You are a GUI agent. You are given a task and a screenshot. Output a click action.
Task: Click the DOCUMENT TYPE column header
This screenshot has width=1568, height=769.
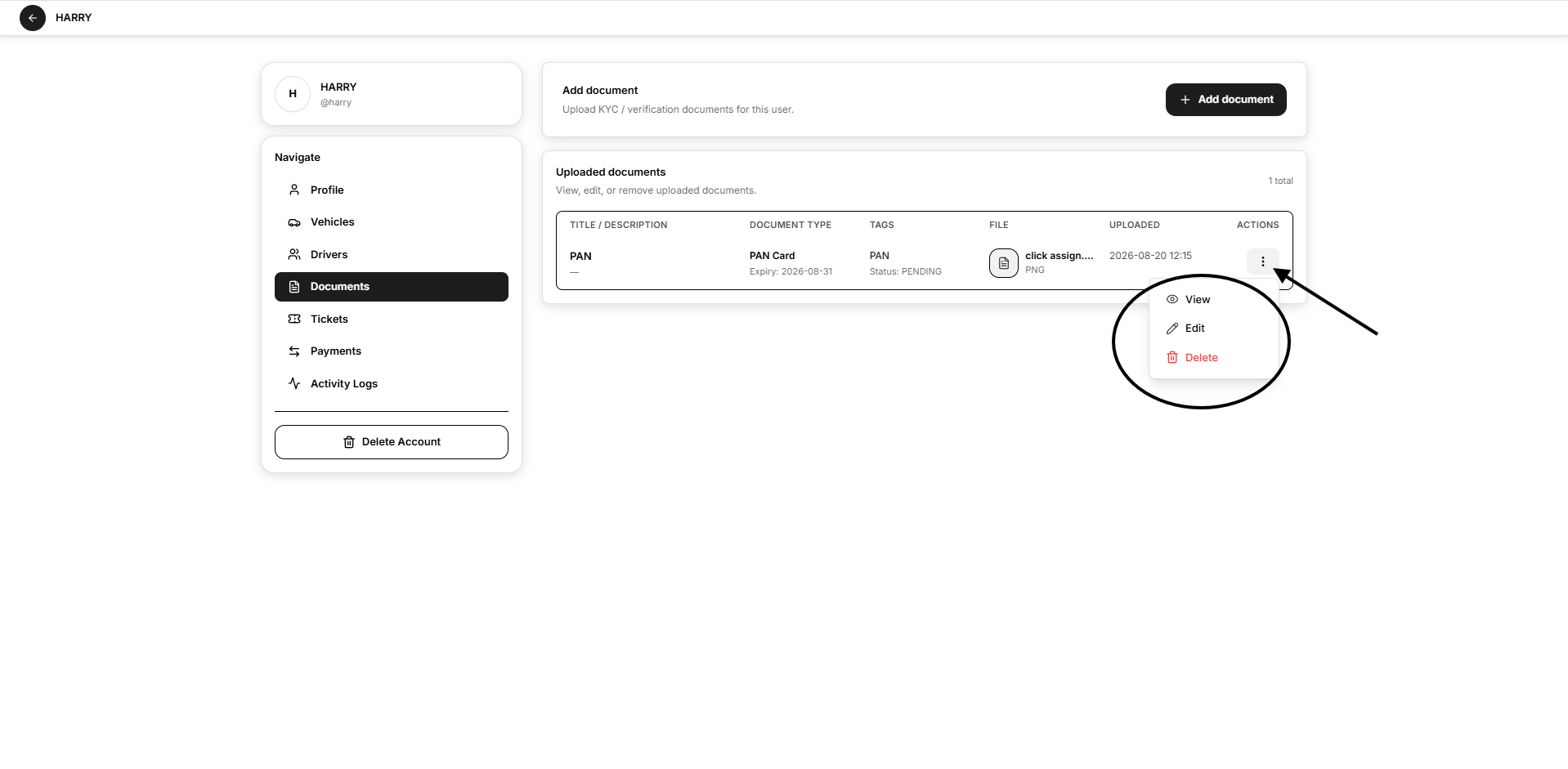[x=791, y=226]
